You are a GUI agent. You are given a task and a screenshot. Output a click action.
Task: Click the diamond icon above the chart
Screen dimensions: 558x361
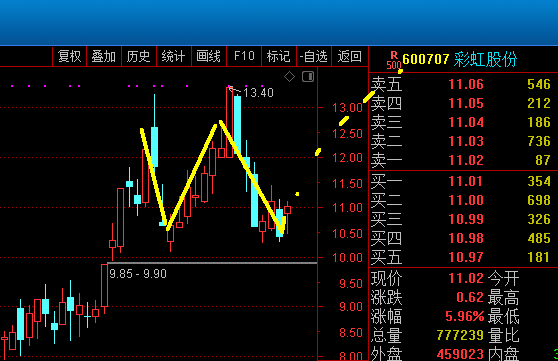289,76
